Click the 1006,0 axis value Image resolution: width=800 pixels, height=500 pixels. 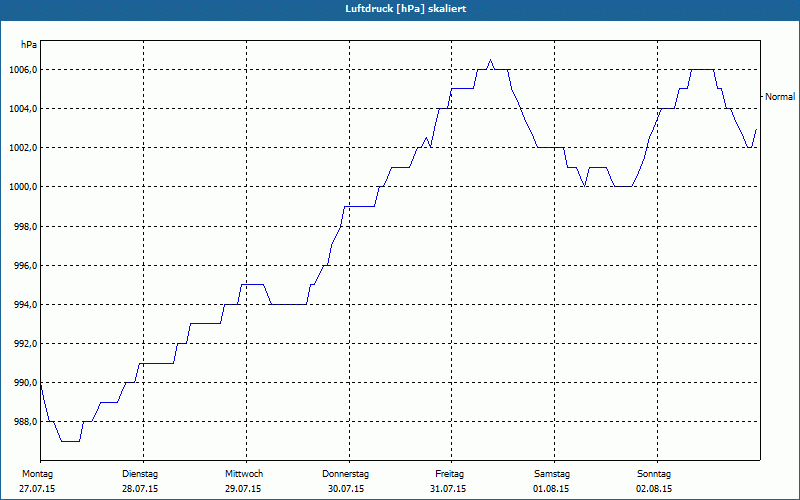click(x=23, y=69)
